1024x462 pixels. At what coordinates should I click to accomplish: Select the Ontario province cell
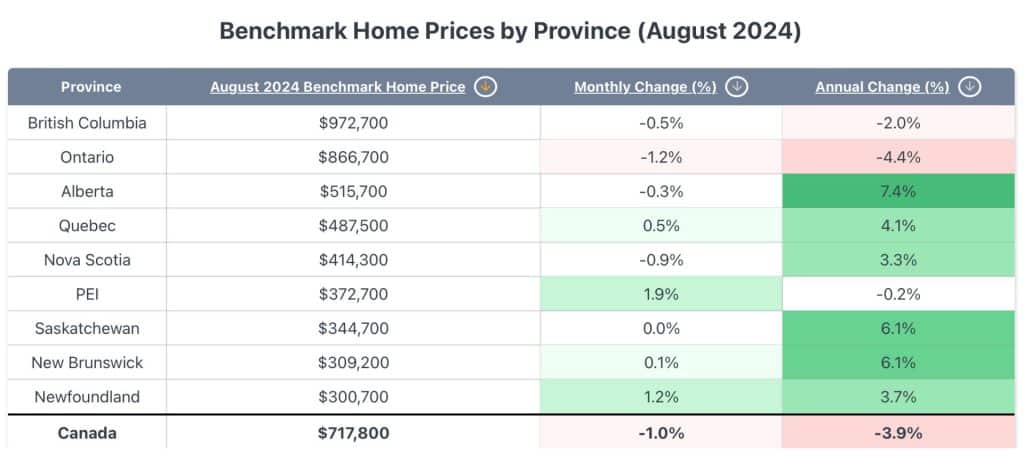[87, 157]
